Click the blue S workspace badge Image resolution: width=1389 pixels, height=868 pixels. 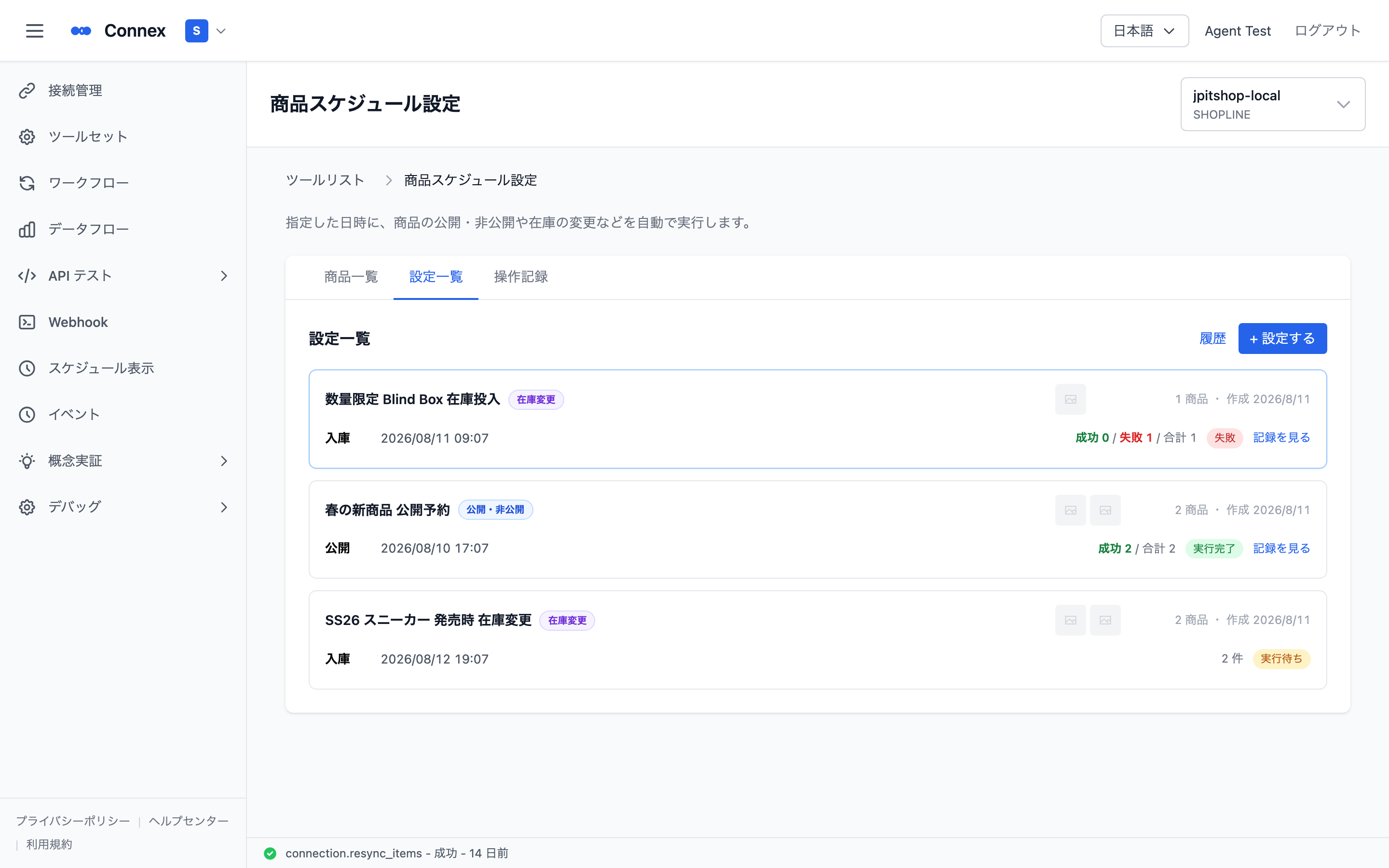pos(196,31)
